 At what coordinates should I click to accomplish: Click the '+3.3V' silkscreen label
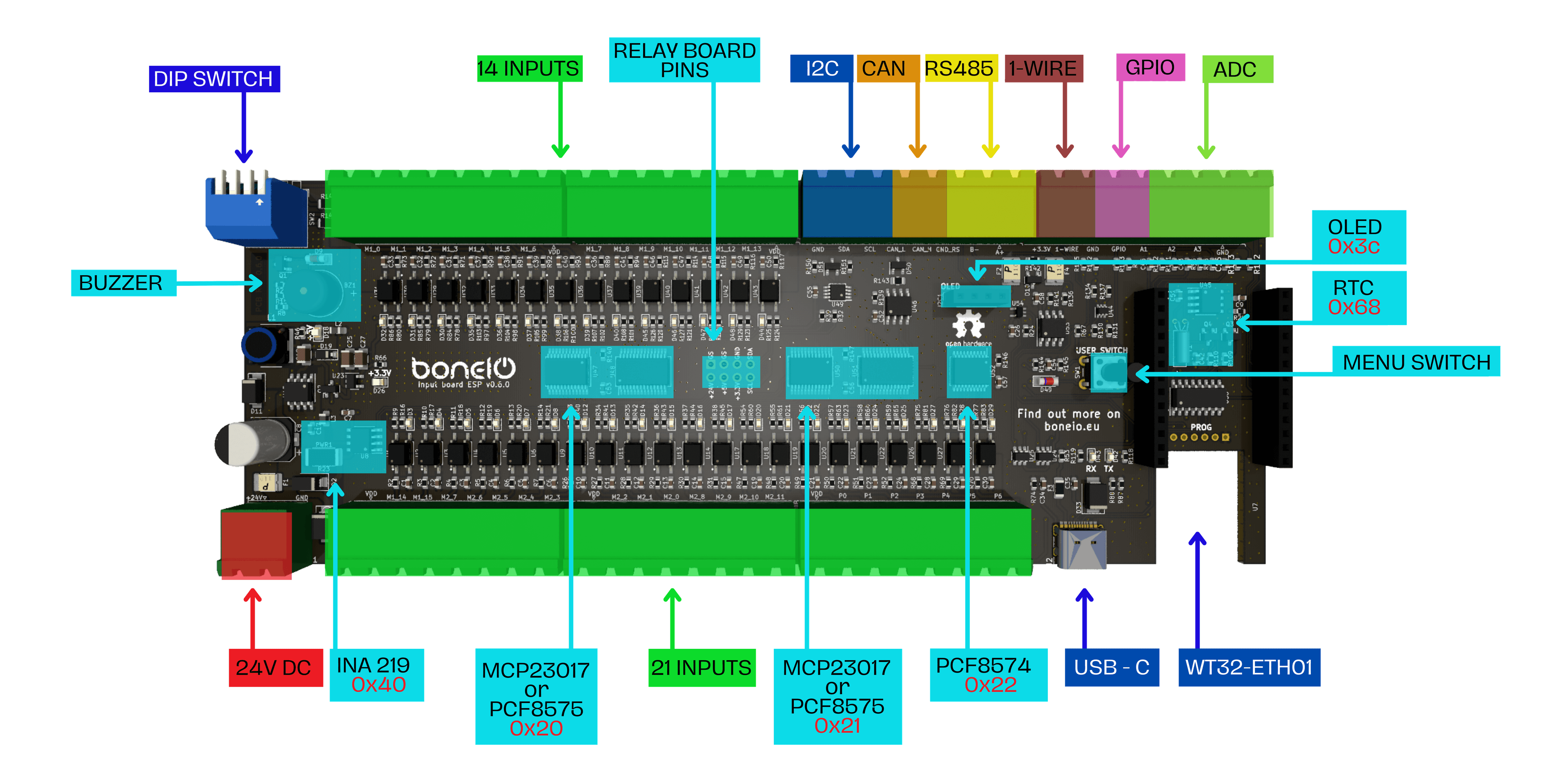(379, 372)
